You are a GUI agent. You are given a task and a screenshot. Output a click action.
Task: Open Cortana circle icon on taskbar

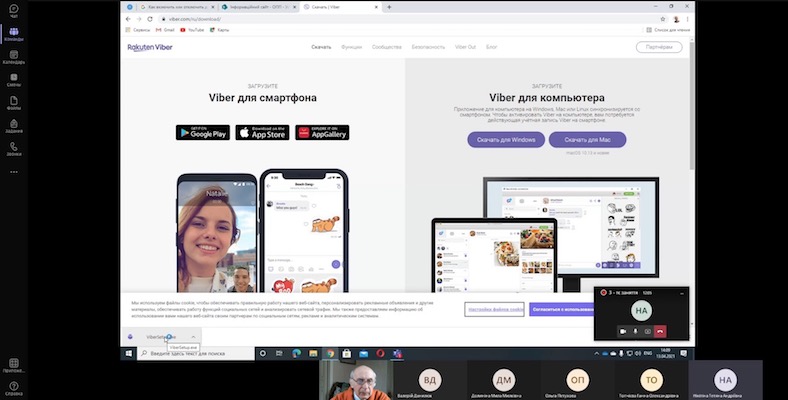[262, 354]
